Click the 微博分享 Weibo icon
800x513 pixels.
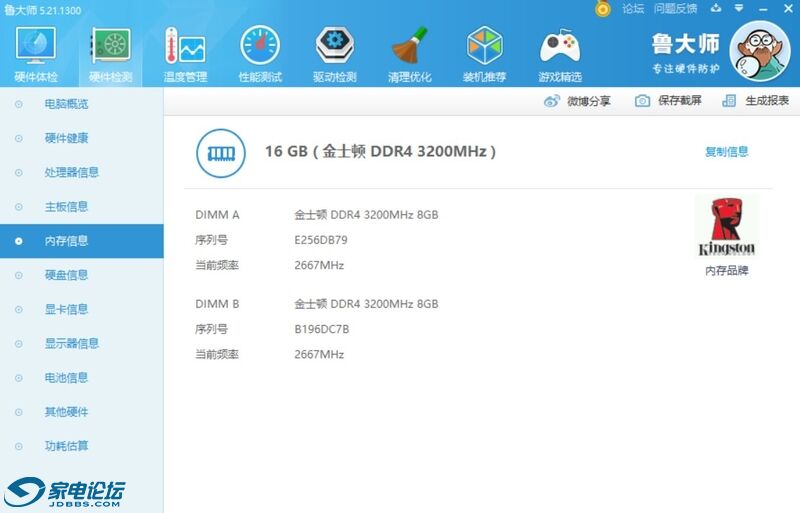pyautogui.click(x=552, y=101)
